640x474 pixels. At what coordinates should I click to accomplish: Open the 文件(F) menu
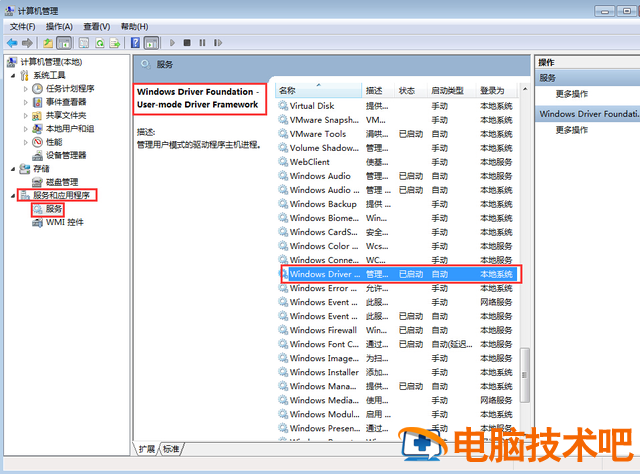[x=22, y=27]
